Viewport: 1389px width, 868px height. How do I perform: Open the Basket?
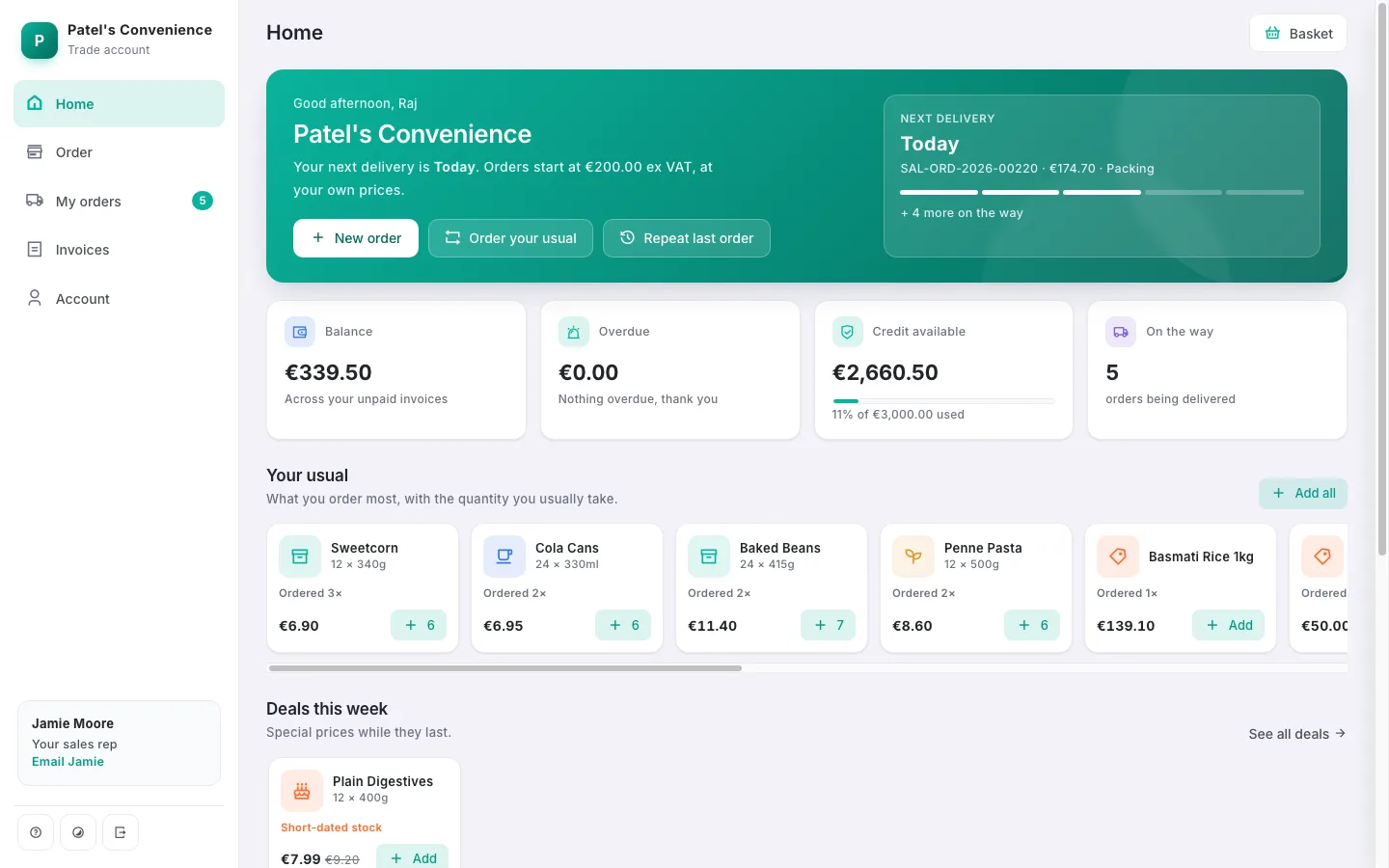[x=1298, y=34]
